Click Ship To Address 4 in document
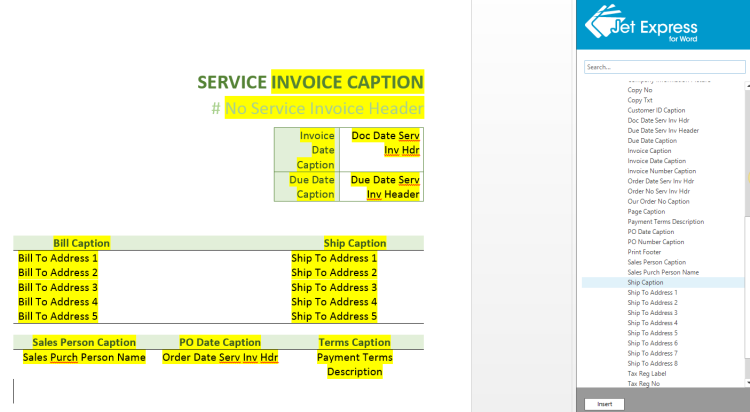750x412 pixels. pos(334,301)
